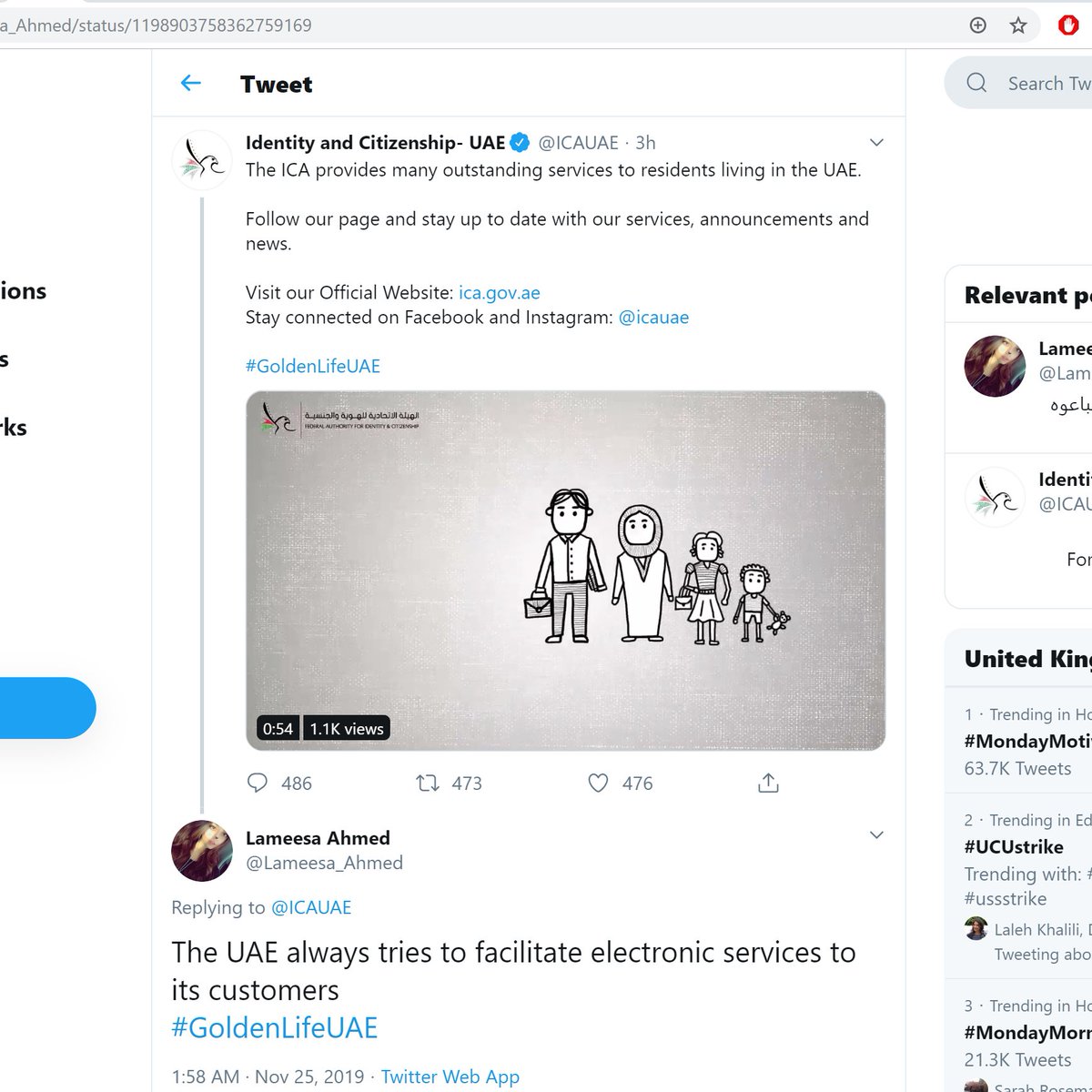This screenshot has height=1092, width=1092.
Task: Open #GoldenLifeUAE hashtag in Lameesa's reply
Action: [274, 1027]
